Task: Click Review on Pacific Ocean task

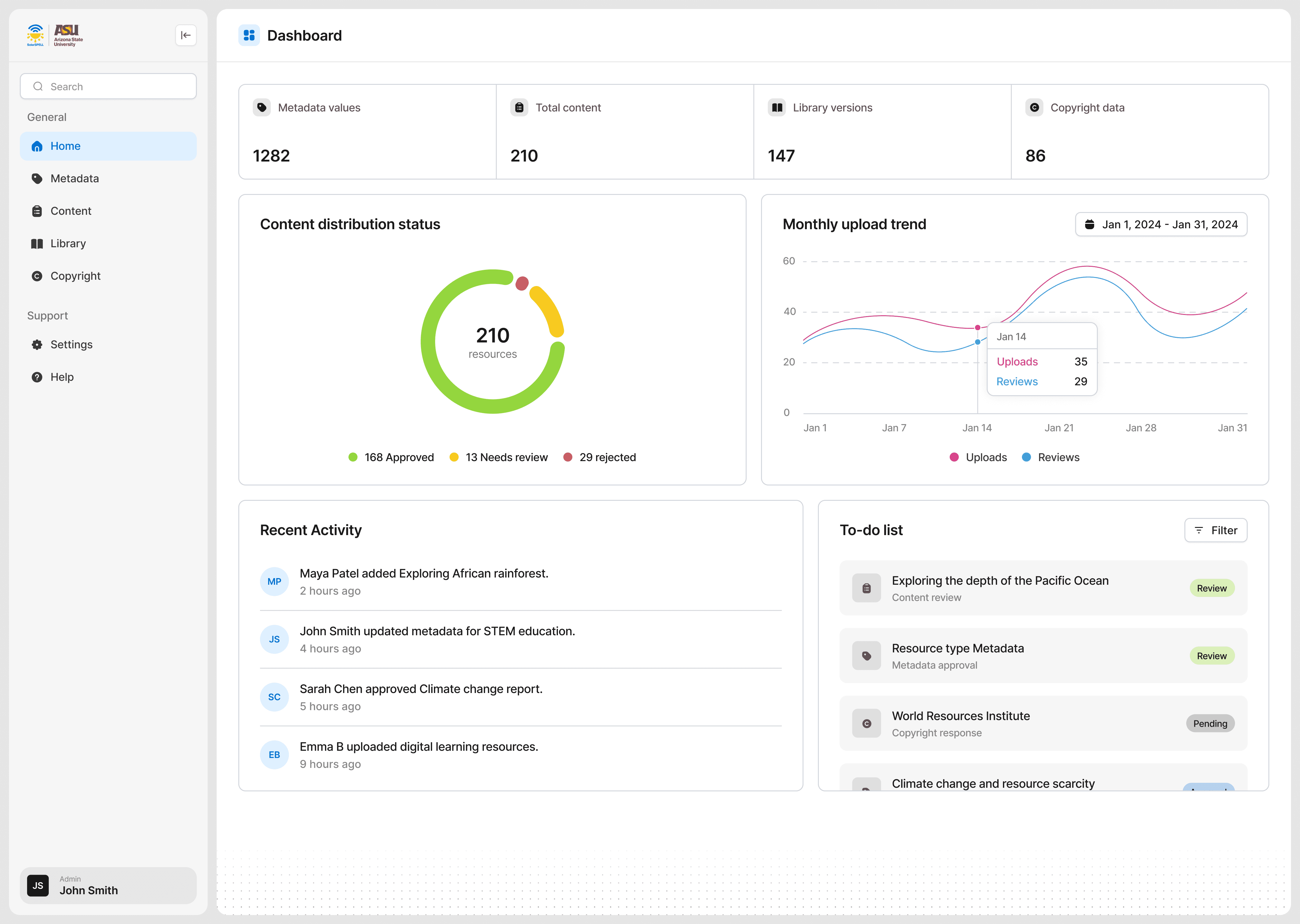Action: point(1211,588)
